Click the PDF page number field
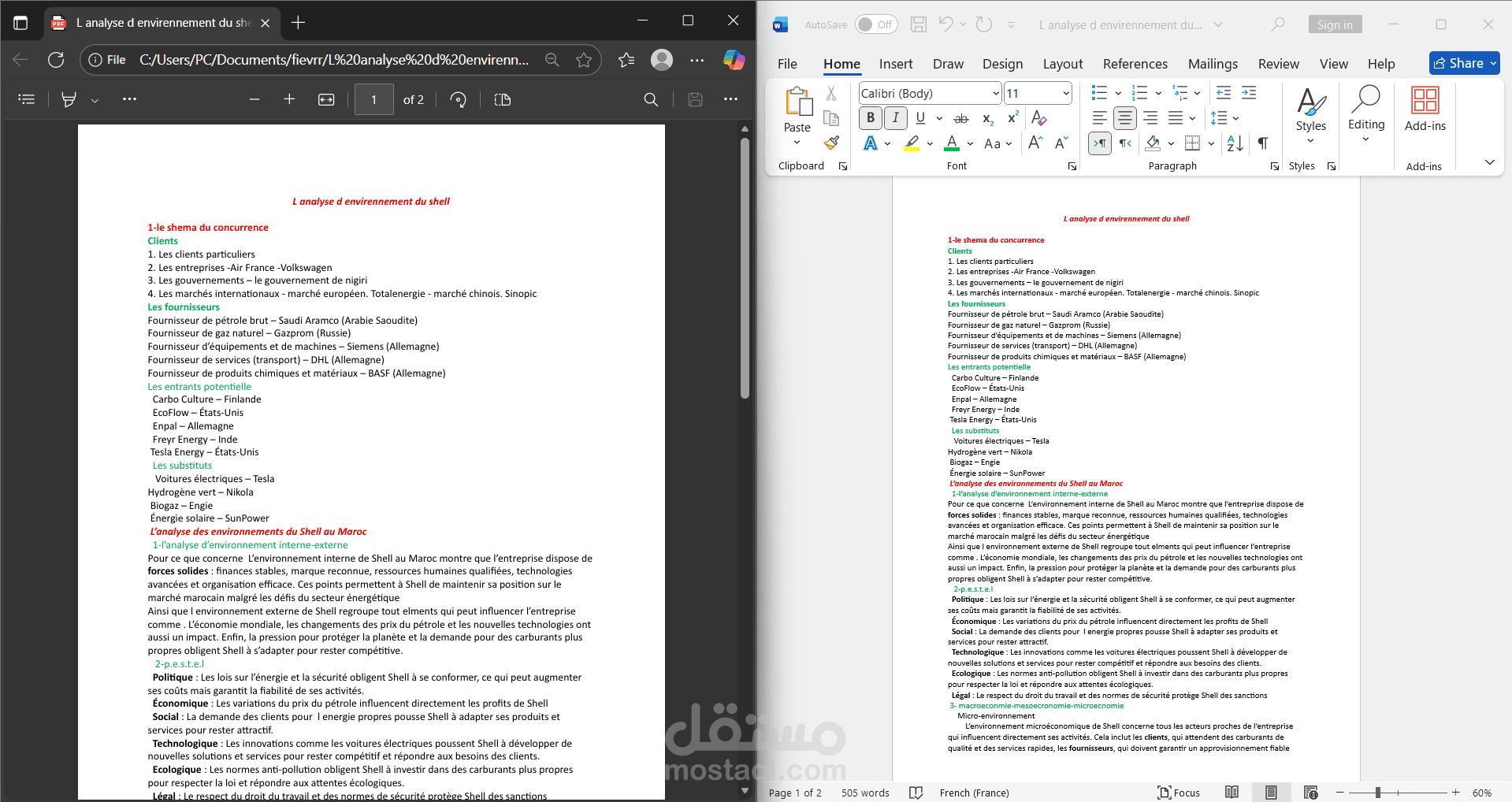 [373, 99]
